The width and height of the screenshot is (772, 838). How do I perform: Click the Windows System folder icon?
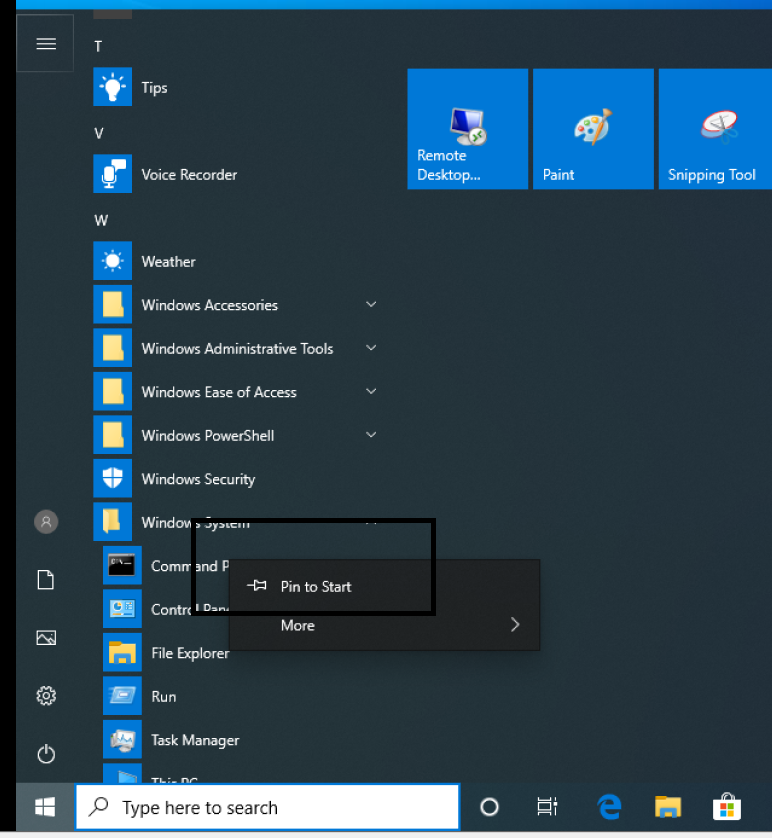(112, 522)
